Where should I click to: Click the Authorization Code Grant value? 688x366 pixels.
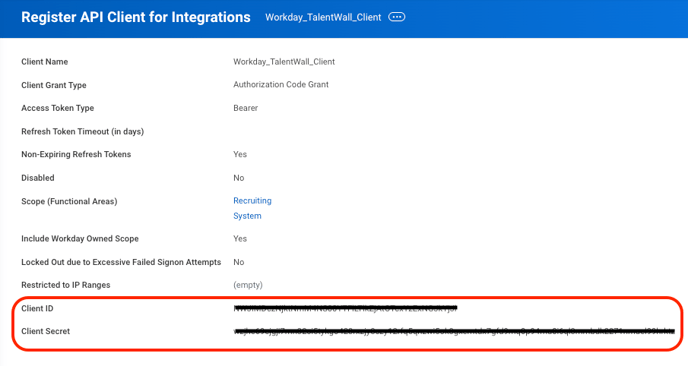[281, 84]
